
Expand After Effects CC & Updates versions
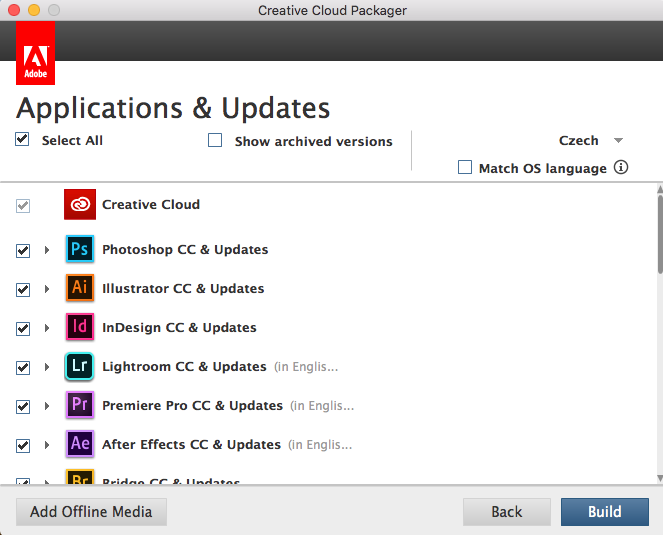tap(47, 445)
